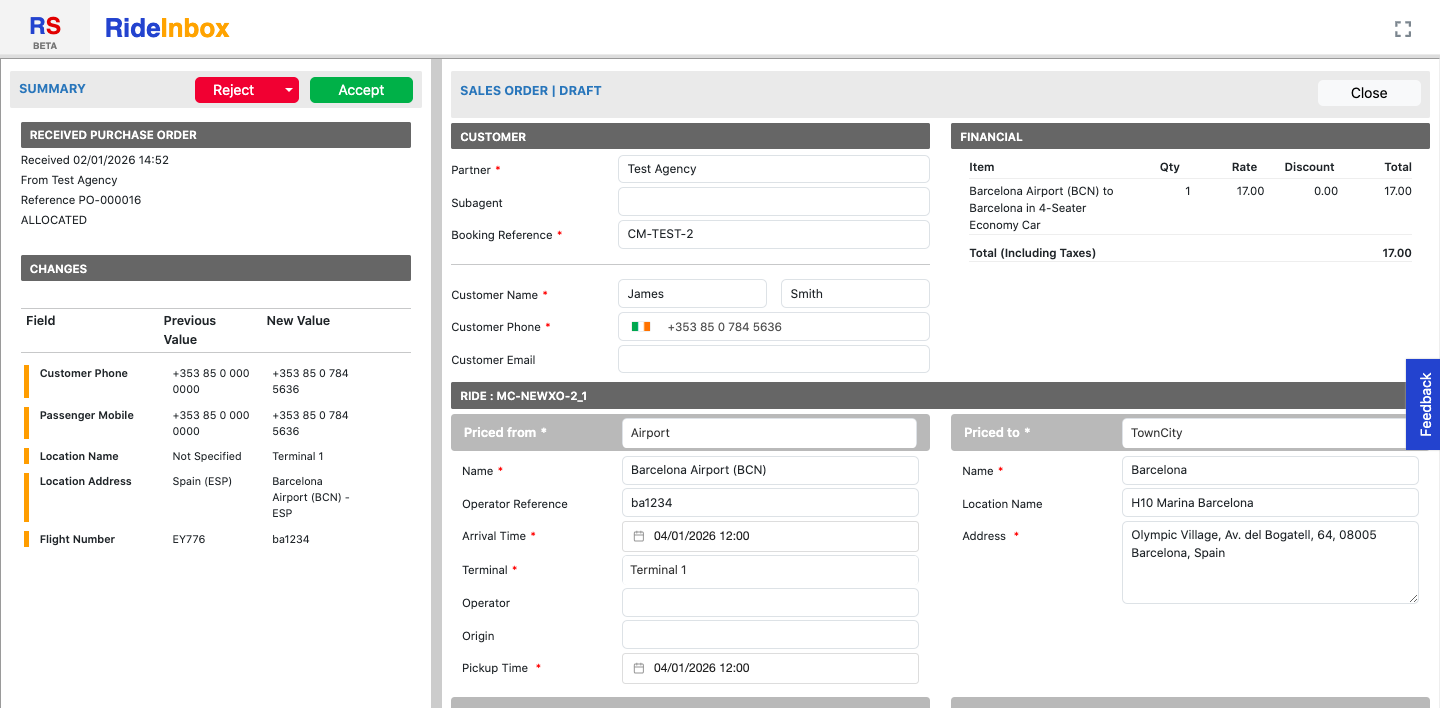Image resolution: width=1440 pixels, height=708 pixels.
Task: Click the RideInbox logo
Action: 167,28
